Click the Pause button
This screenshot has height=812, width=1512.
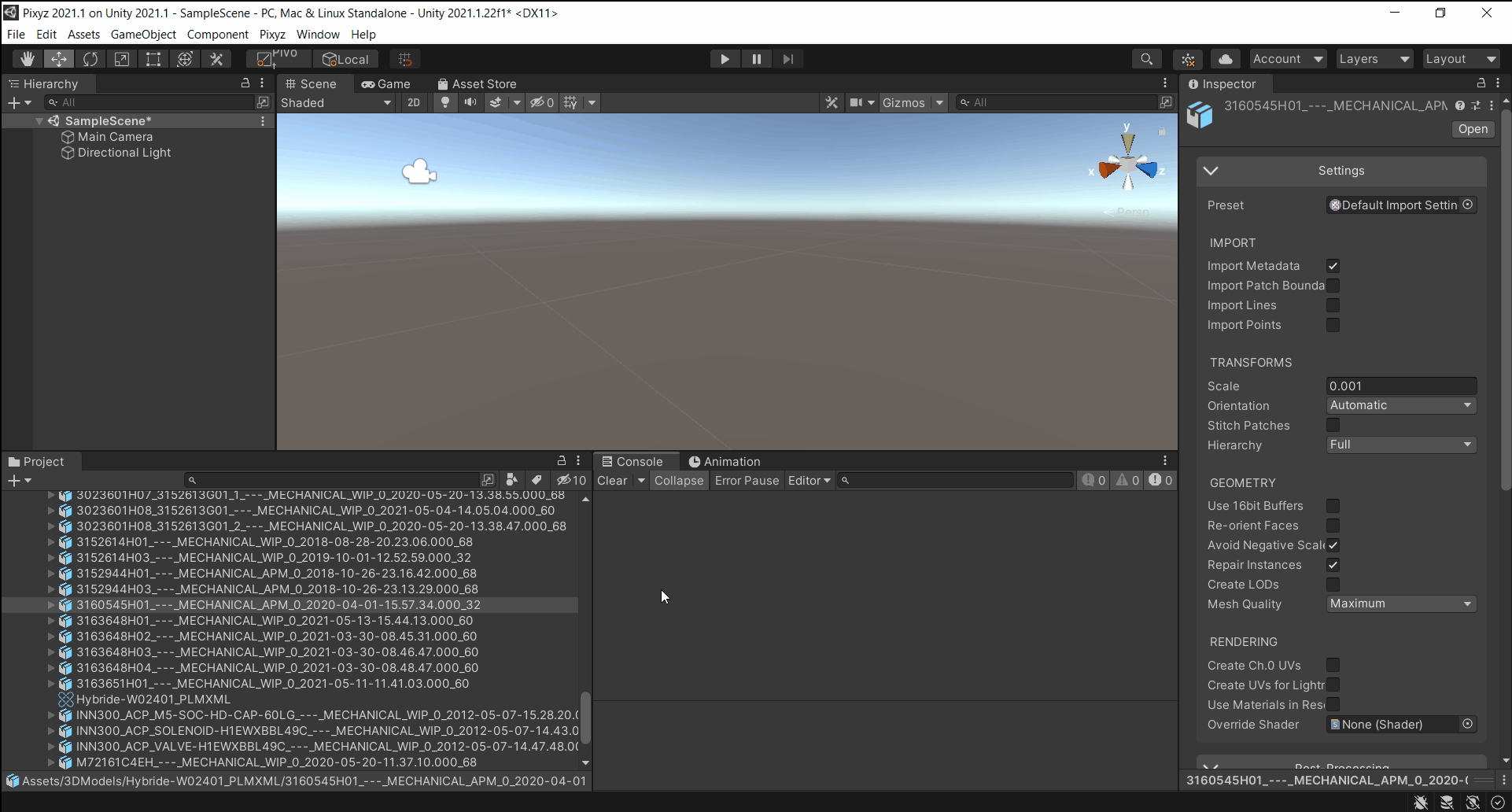coord(756,59)
